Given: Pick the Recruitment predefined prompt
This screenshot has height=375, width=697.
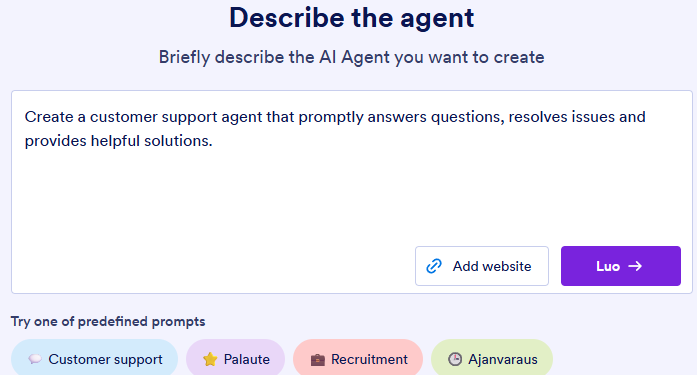Looking at the screenshot, I should click(358, 359).
